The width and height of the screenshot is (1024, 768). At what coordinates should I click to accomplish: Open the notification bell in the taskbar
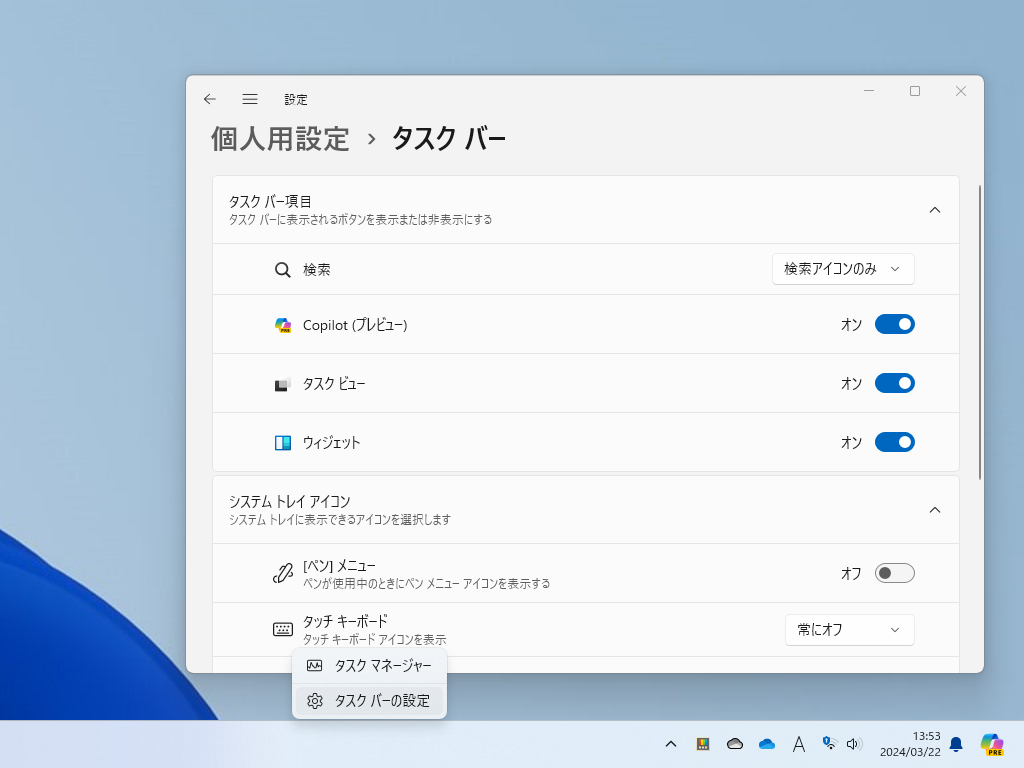tap(958, 744)
